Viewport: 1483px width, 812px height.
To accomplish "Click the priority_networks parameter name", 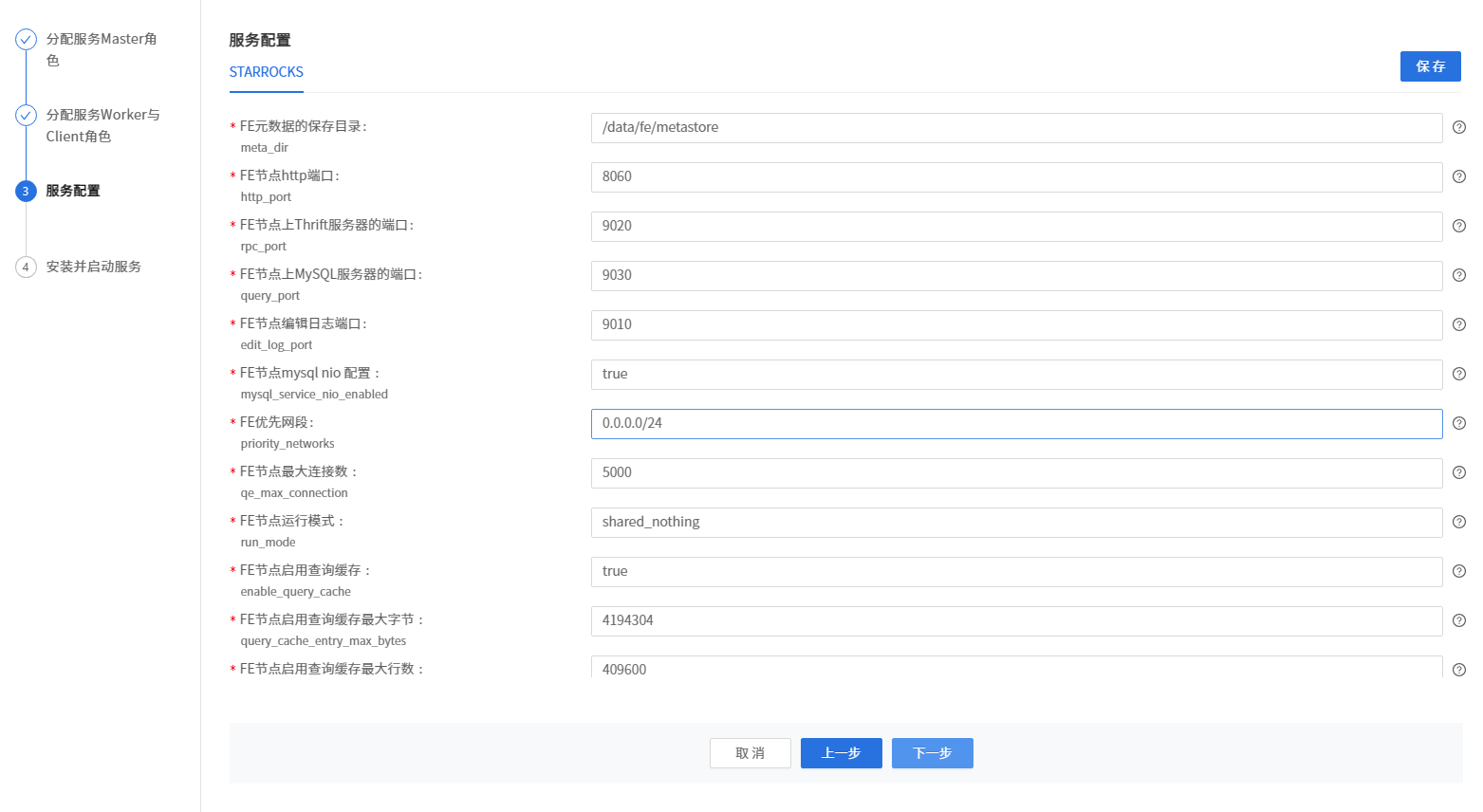I will click(287, 444).
